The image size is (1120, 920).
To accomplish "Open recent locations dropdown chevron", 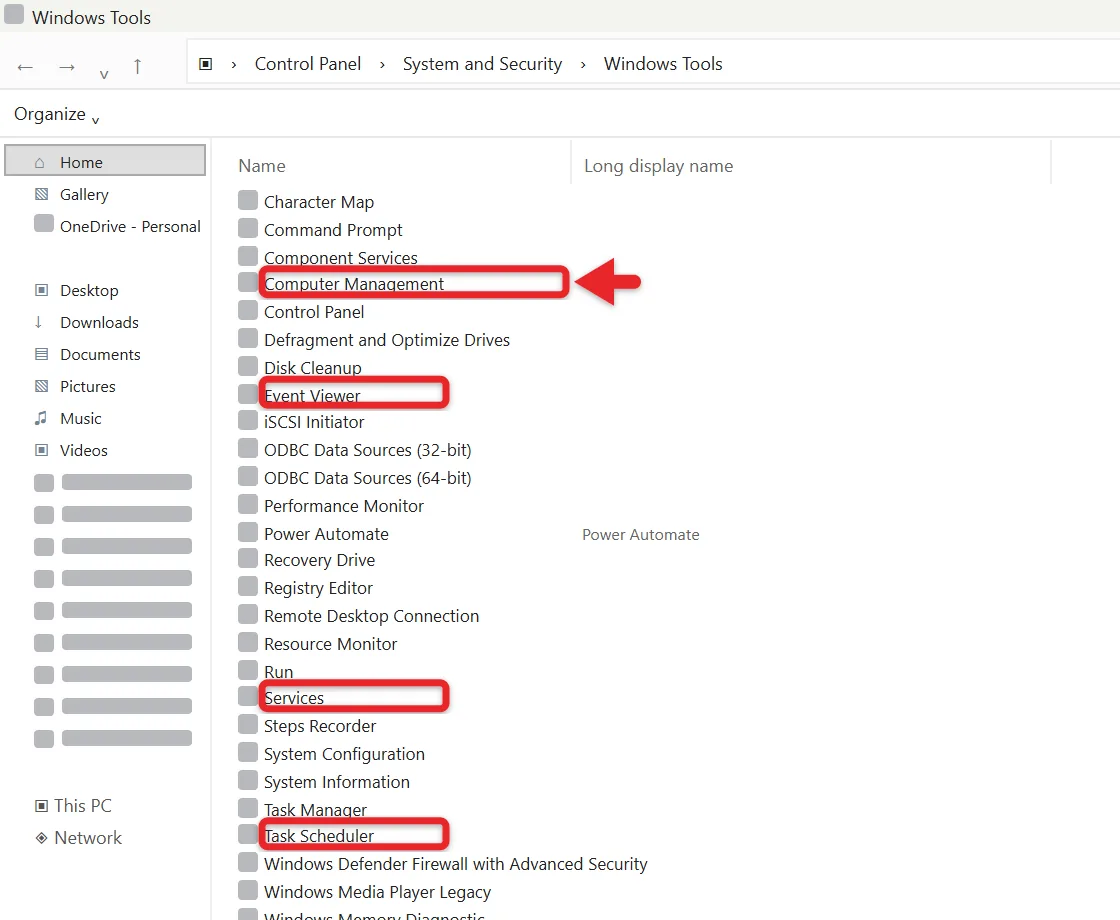I will point(104,74).
